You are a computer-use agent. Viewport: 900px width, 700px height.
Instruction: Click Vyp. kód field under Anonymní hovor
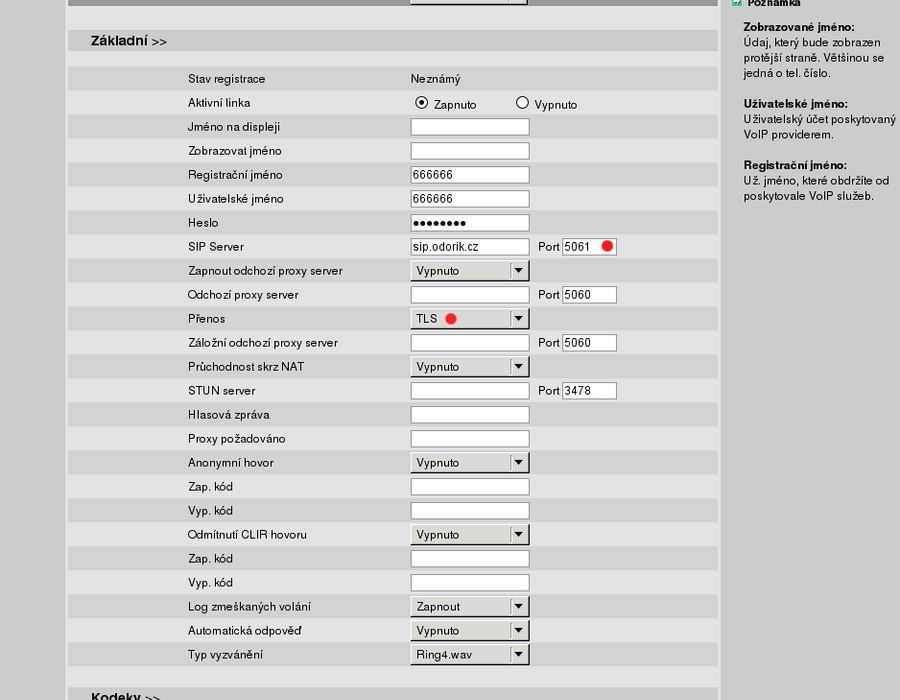pos(470,511)
